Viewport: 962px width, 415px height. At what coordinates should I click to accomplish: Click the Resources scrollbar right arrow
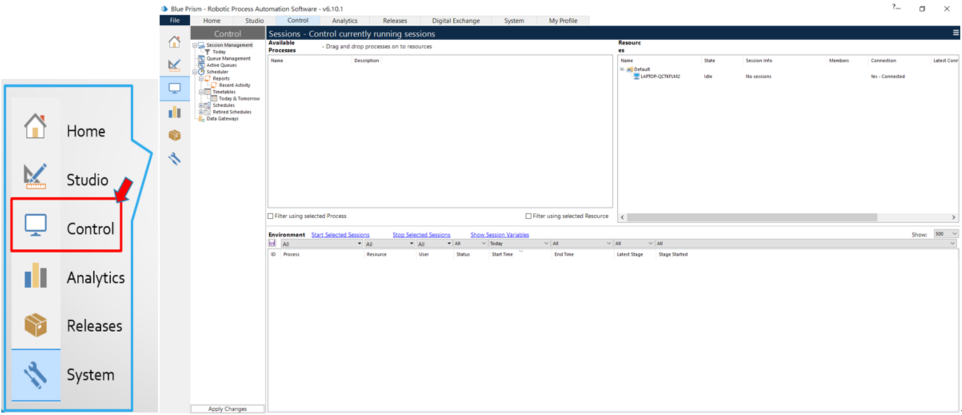[954, 217]
